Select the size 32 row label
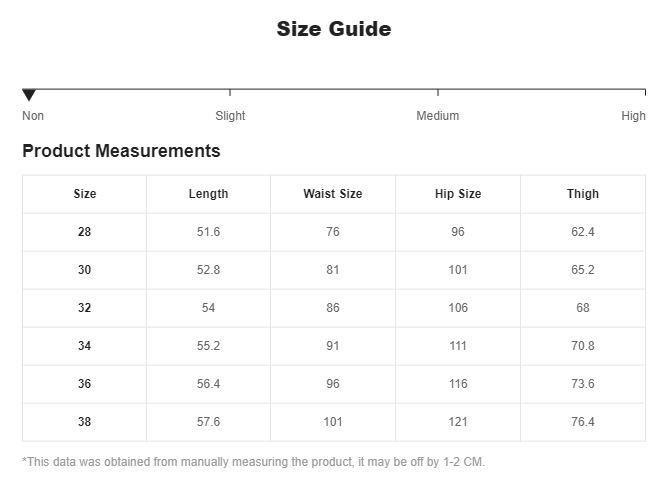Image resolution: width=670 pixels, height=482 pixels. (x=85, y=308)
